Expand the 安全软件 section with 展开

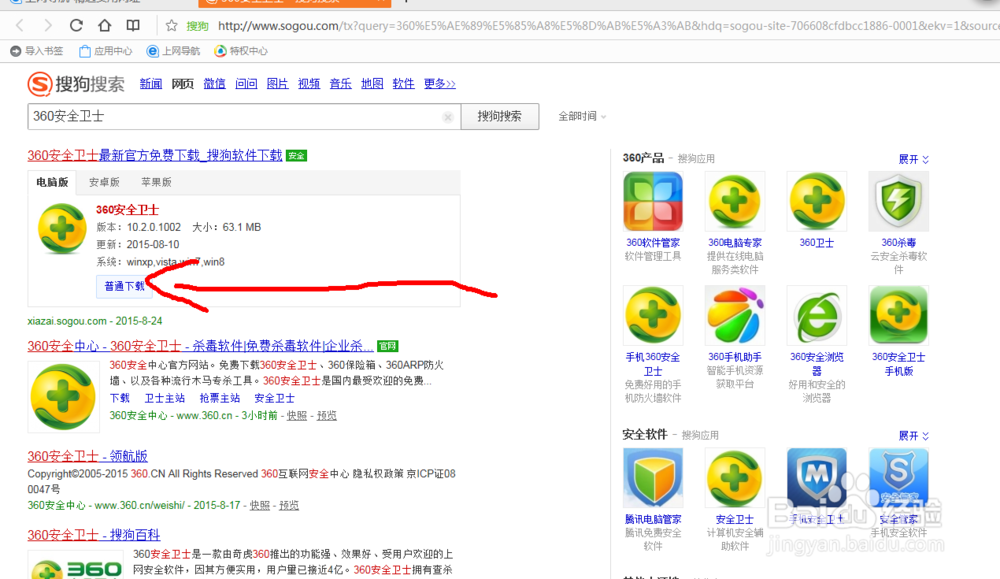[913, 436]
